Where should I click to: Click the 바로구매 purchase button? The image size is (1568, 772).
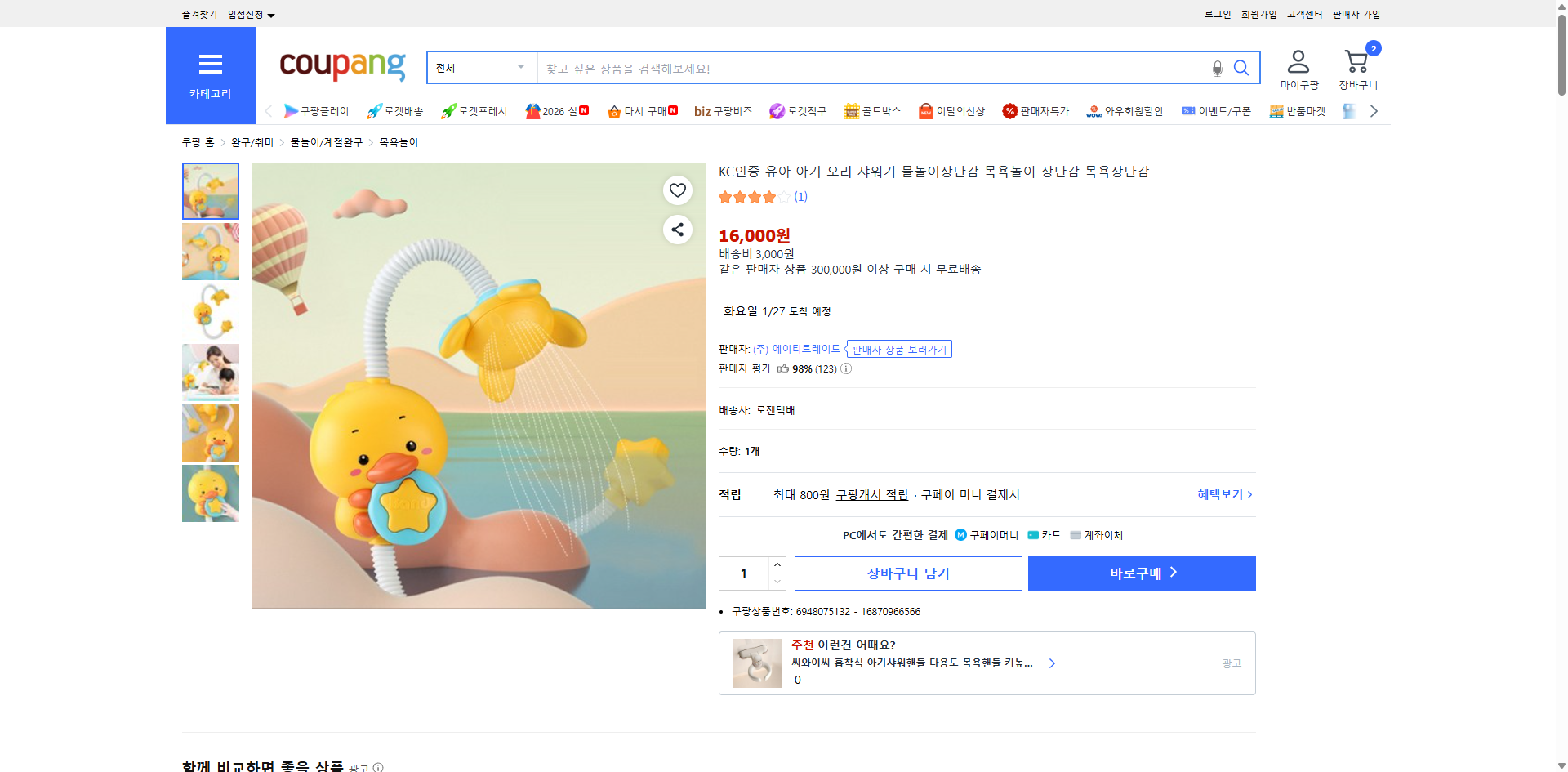pos(1141,573)
